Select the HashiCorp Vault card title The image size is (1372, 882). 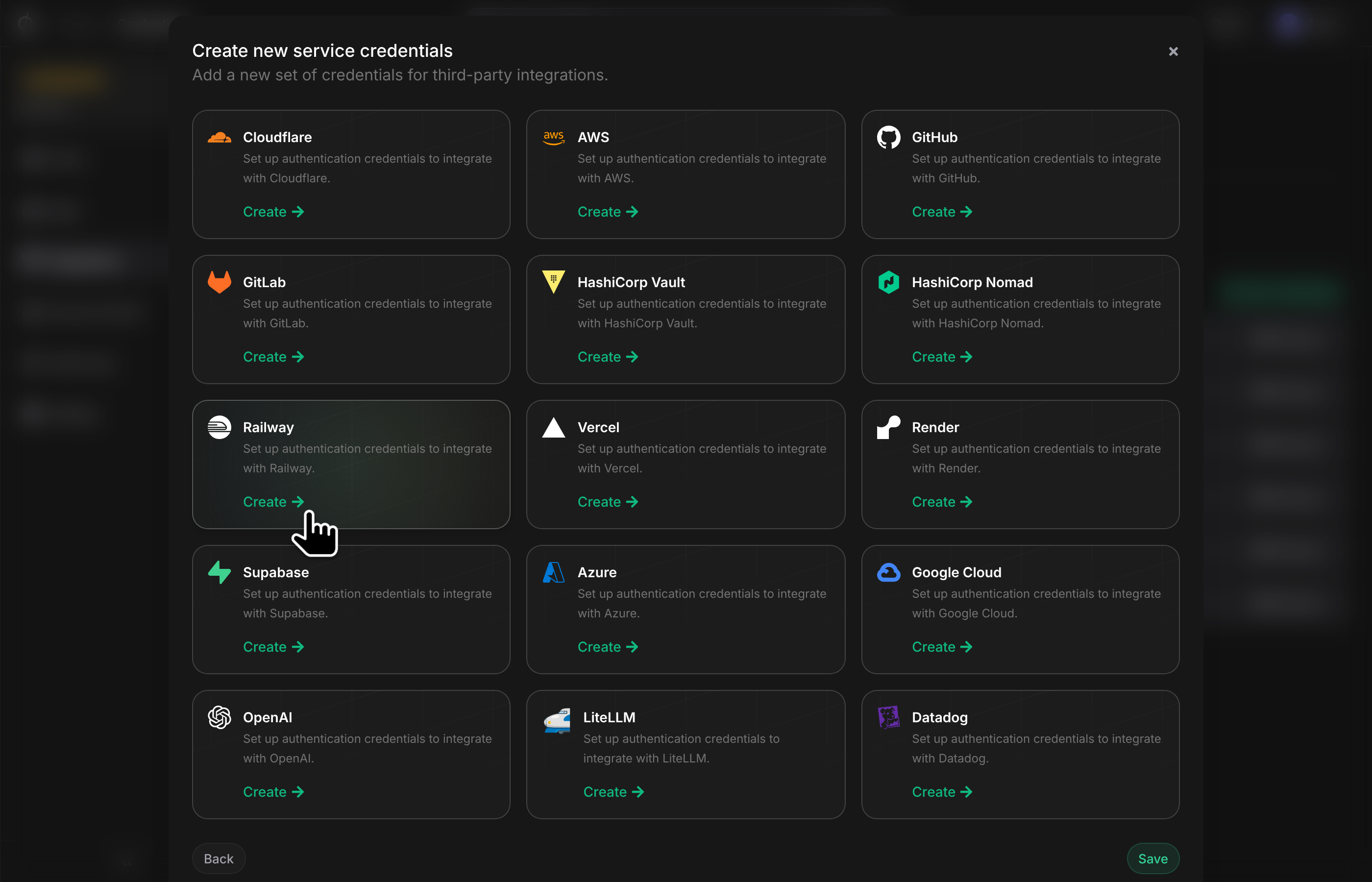[x=631, y=282]
